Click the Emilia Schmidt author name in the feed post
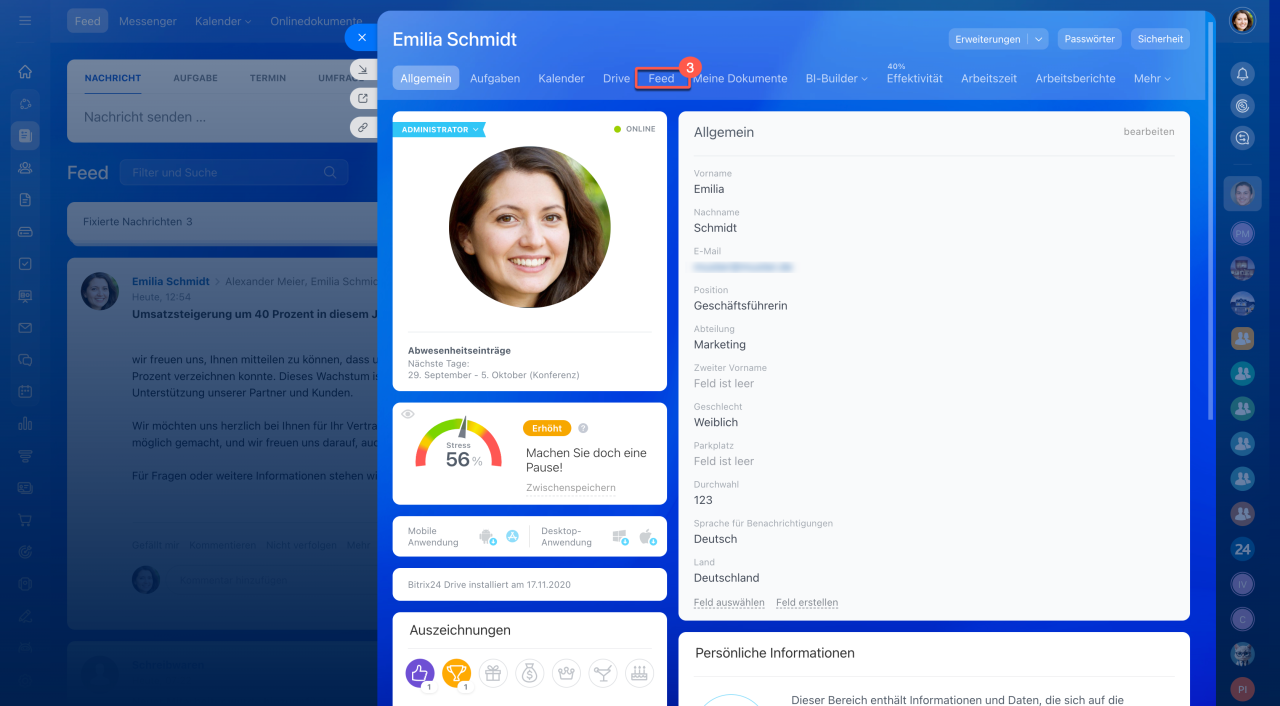Image resolution: width=1280 pixels, height=706 pixels. coord(171,282)
